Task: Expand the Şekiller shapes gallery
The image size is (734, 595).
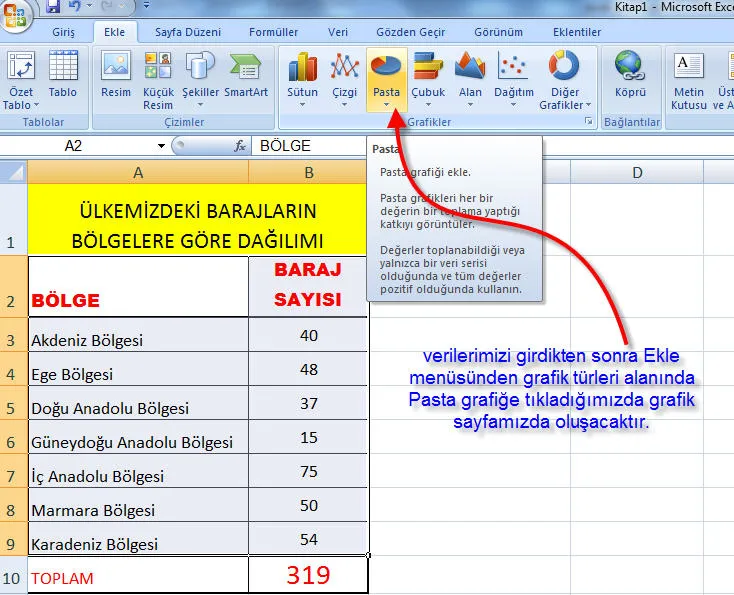Action: 200,78
